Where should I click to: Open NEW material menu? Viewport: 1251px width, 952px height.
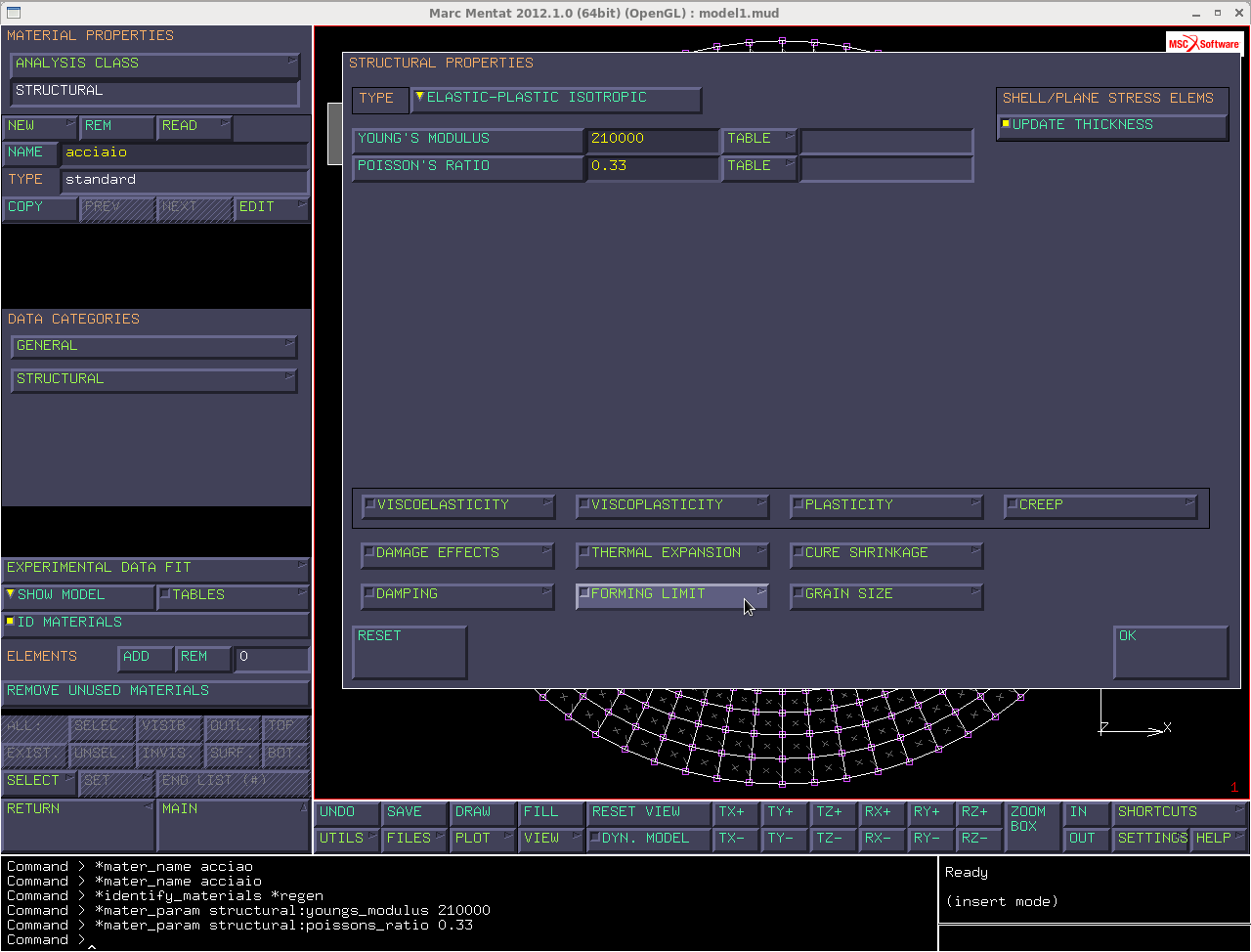click(x=40, y=127)
